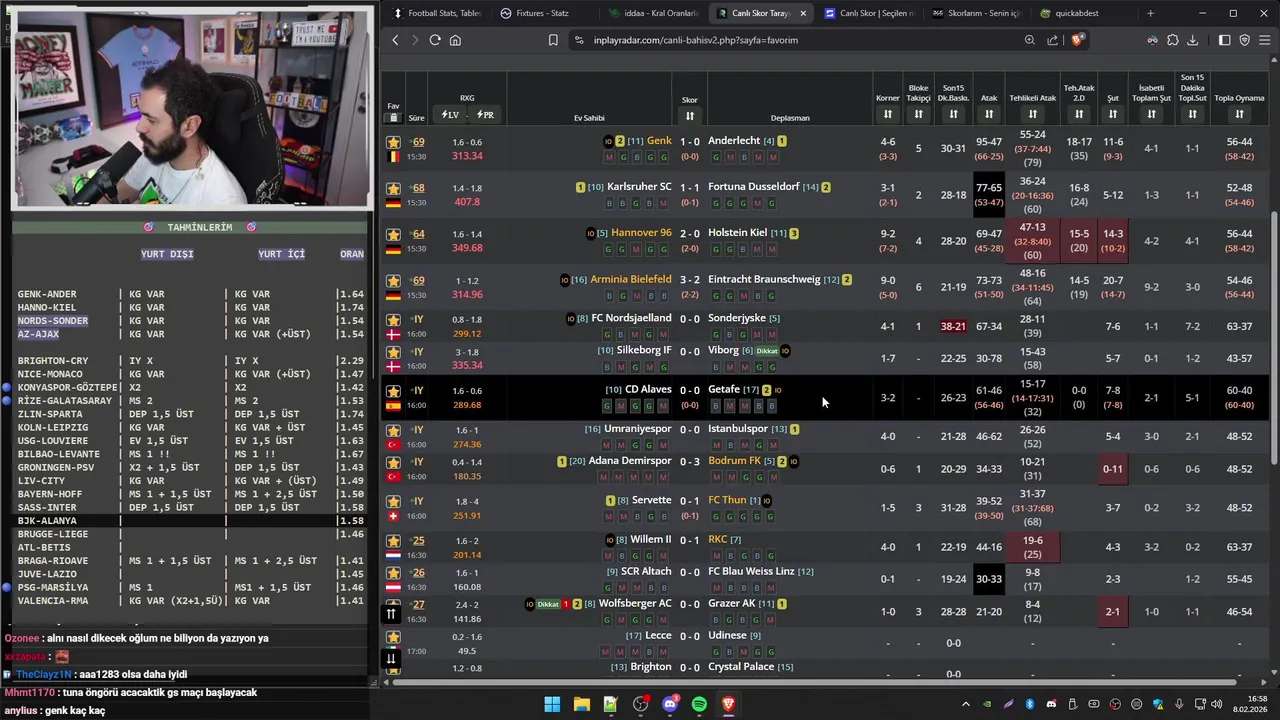Click the trash icon under Fav header
Image resolution: width=1280 pixels, height=720 pixels.
(x=393, y=117)
